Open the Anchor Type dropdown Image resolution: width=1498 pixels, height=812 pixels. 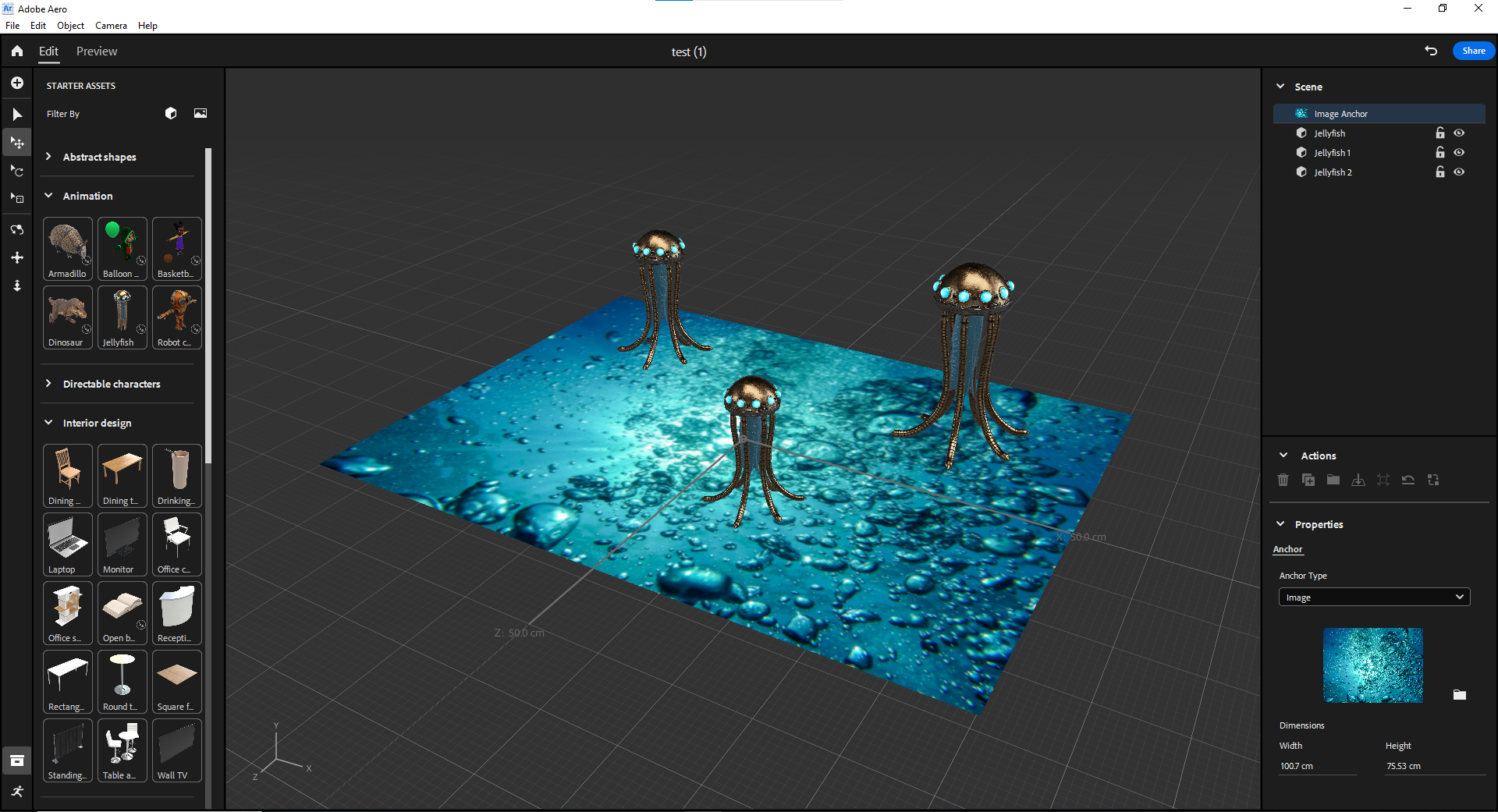[x=1374, y=597]
